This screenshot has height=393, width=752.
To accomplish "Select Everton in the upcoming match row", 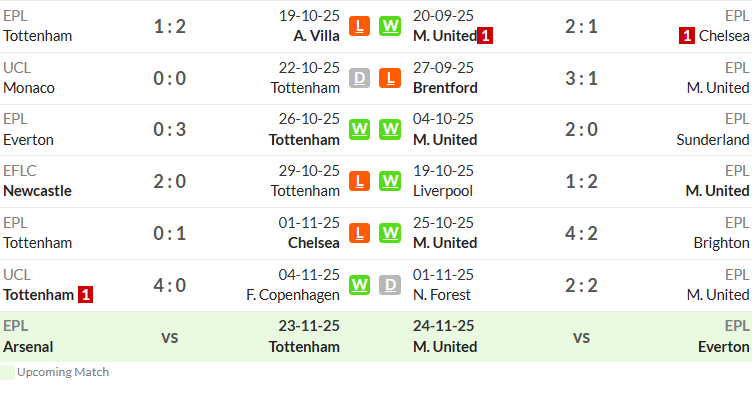I will tap(724, 347).
